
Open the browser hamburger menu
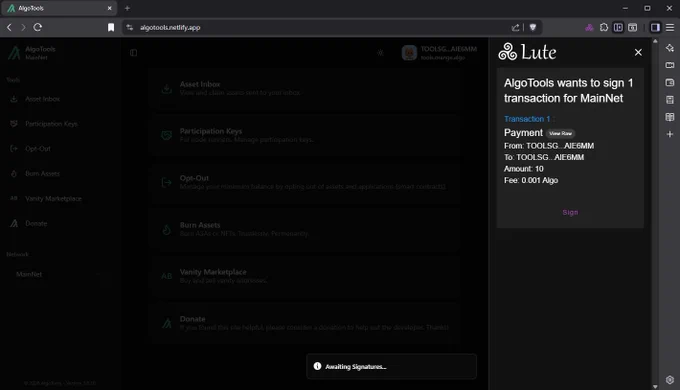(x=670, y=27)
